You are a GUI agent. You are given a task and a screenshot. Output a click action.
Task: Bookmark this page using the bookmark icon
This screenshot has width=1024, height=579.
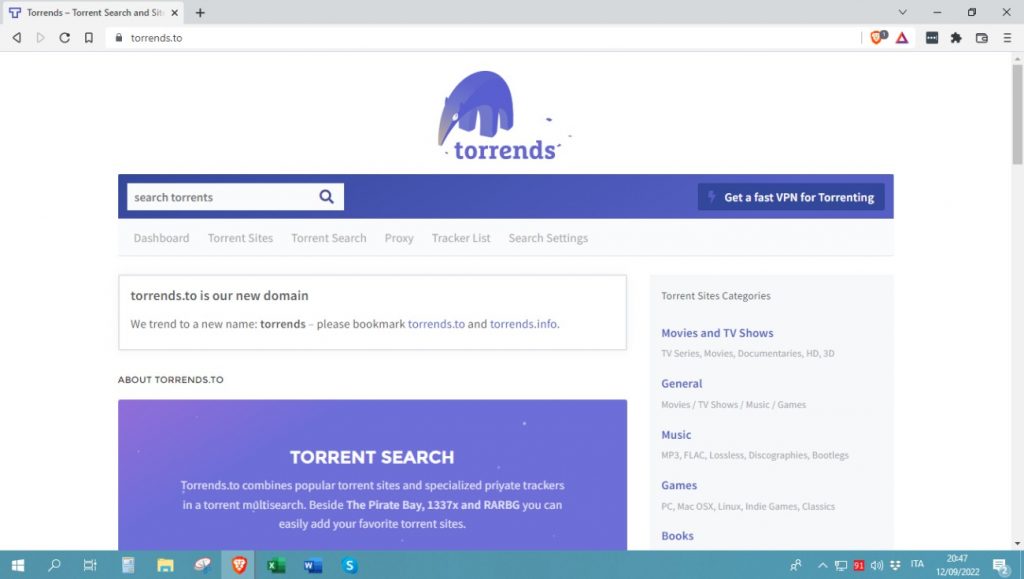89,38
